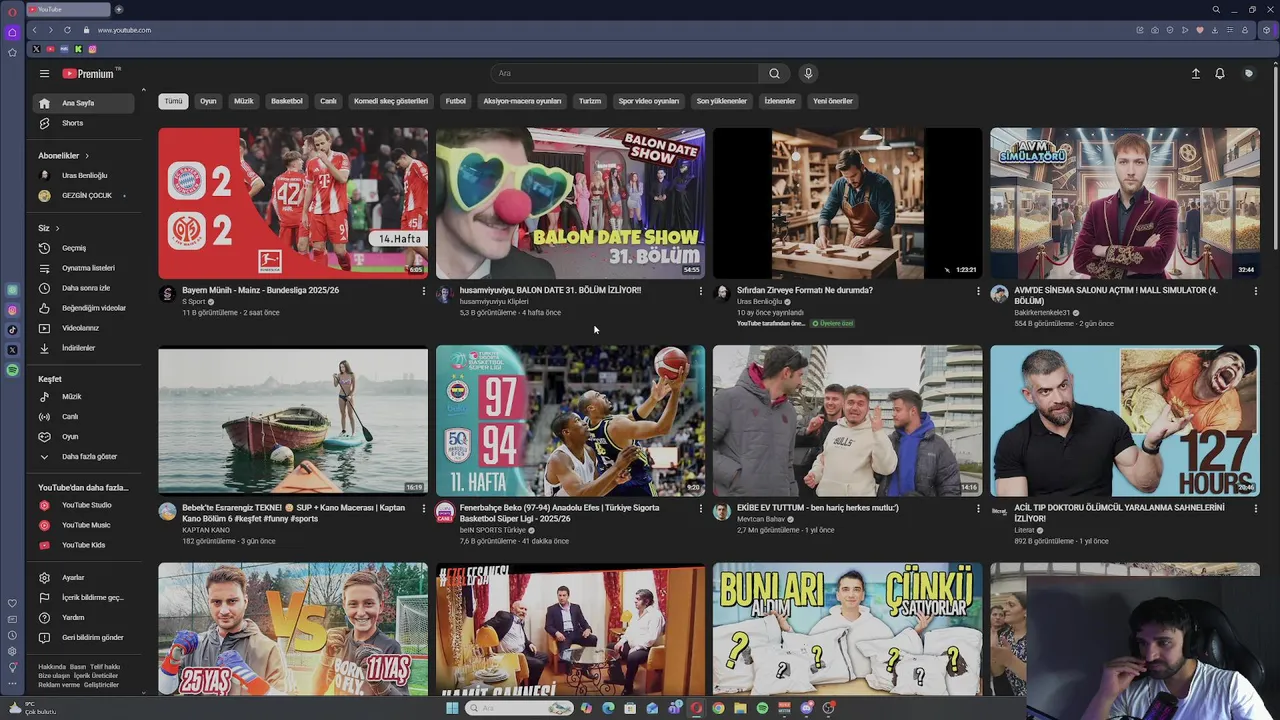1280x720 pixels.
Task: Expand the Abonelikler section arrow
Action: click(87, 156)
